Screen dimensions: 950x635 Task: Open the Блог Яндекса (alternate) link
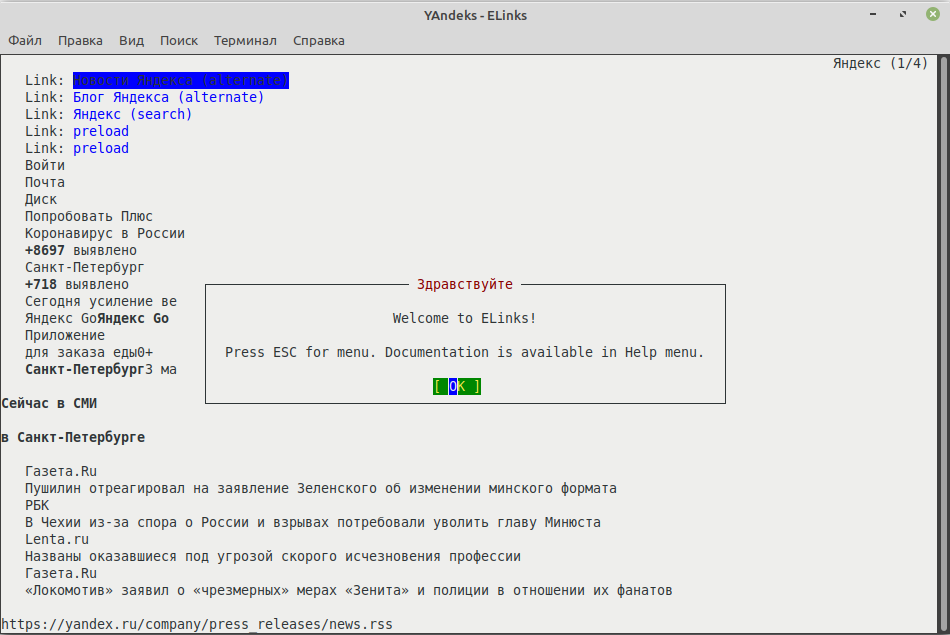[x=168, y=97]
